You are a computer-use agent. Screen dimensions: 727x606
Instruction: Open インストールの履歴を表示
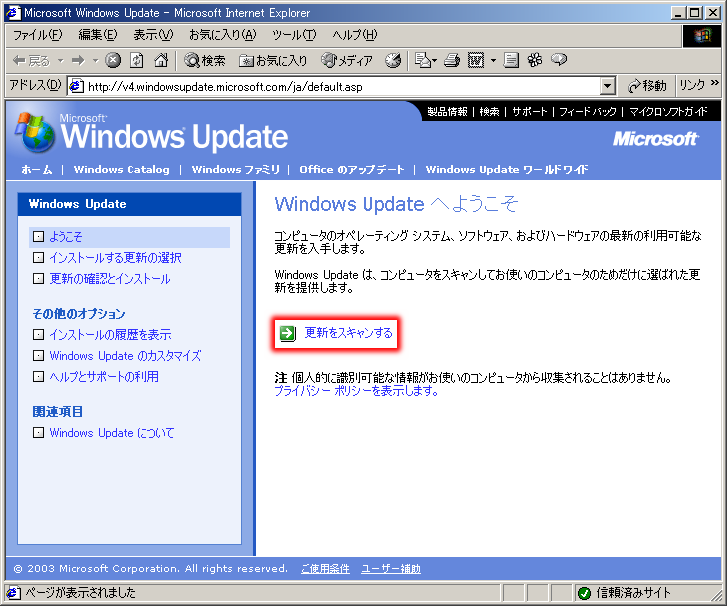coord(110,334)
